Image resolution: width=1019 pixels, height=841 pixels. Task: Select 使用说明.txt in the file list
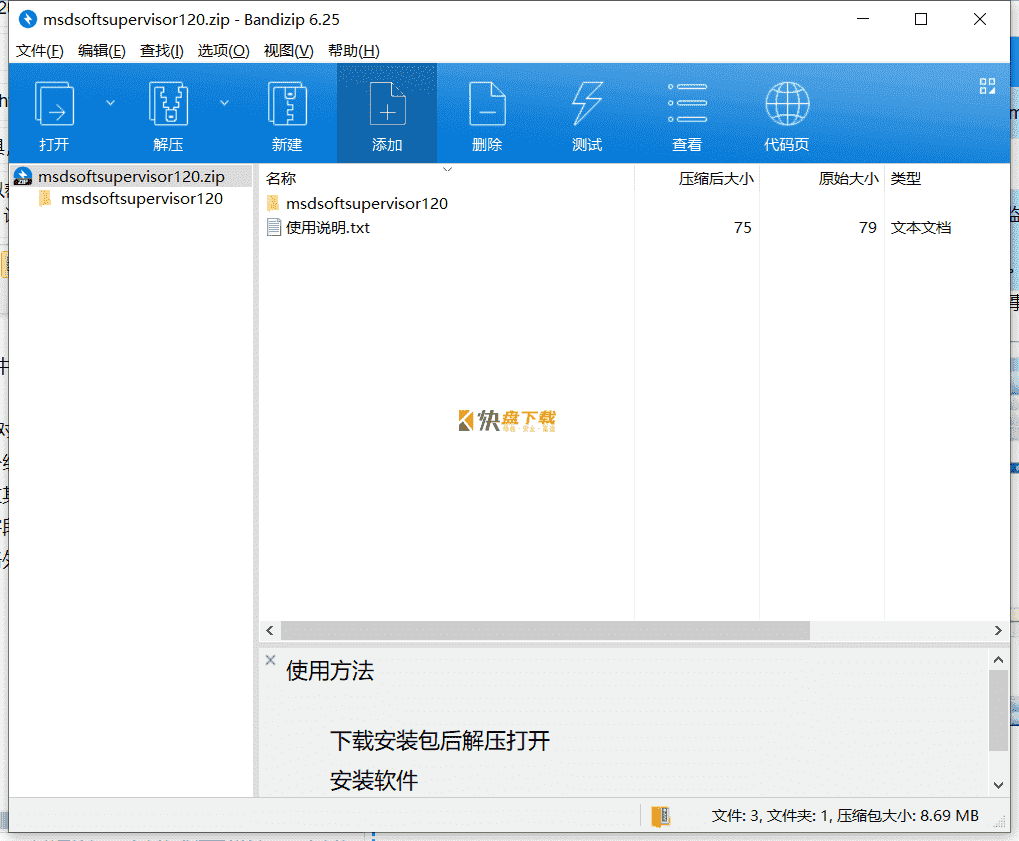click(328, 227)
